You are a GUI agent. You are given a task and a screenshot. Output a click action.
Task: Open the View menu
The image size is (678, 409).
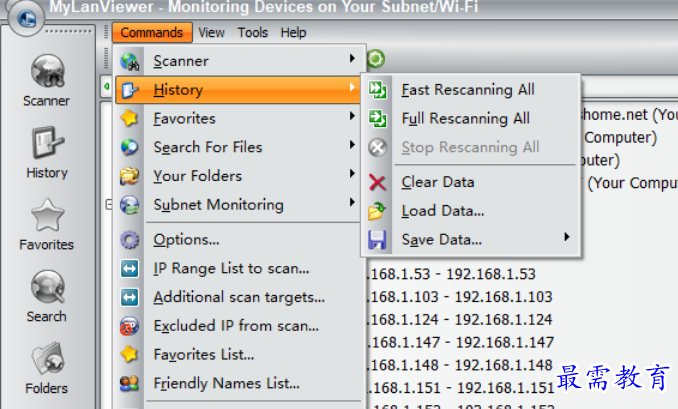tap(211, 32)
